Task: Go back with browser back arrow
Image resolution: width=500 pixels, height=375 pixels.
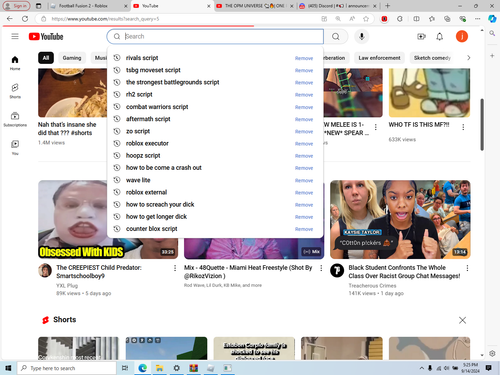Action: (10, 19)
